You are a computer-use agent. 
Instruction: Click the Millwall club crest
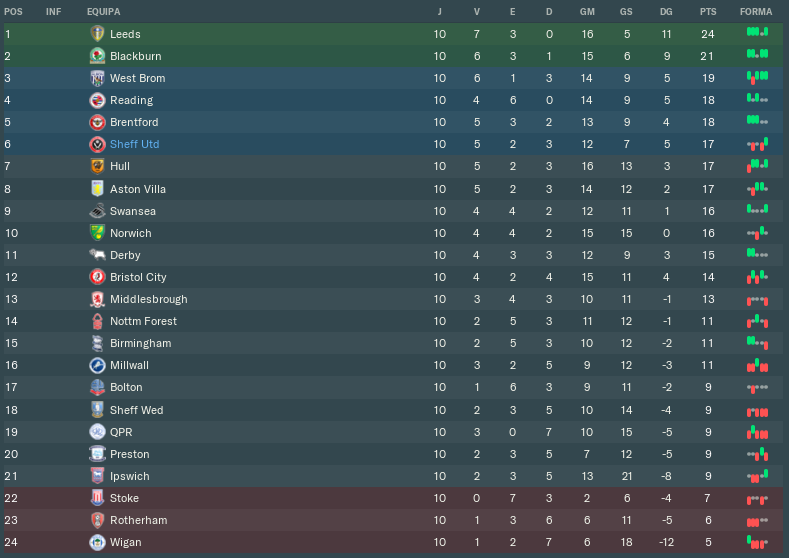[x=97, y=365]
